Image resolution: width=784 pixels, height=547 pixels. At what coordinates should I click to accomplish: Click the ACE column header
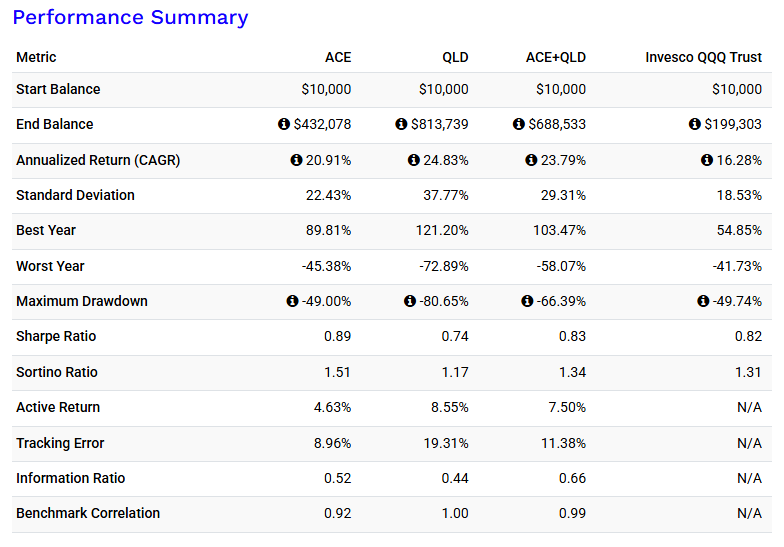point(338,57)
